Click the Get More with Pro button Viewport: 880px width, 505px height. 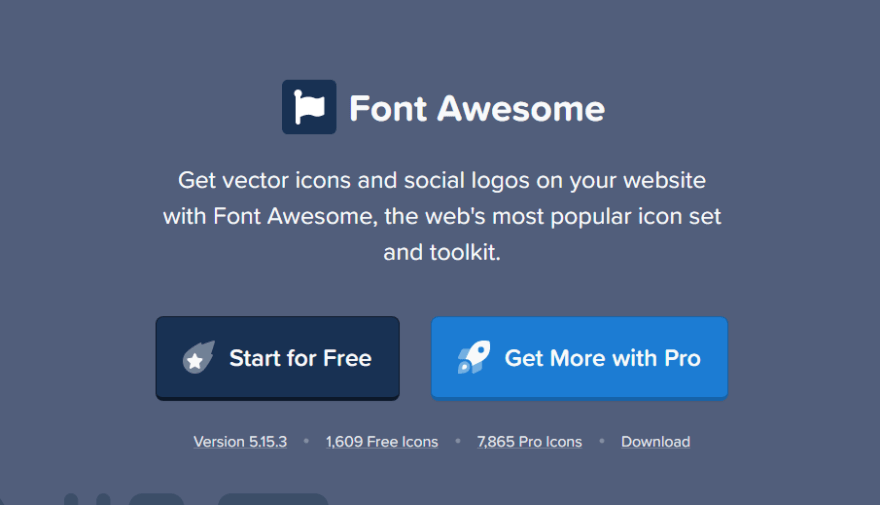pos(579,358)
